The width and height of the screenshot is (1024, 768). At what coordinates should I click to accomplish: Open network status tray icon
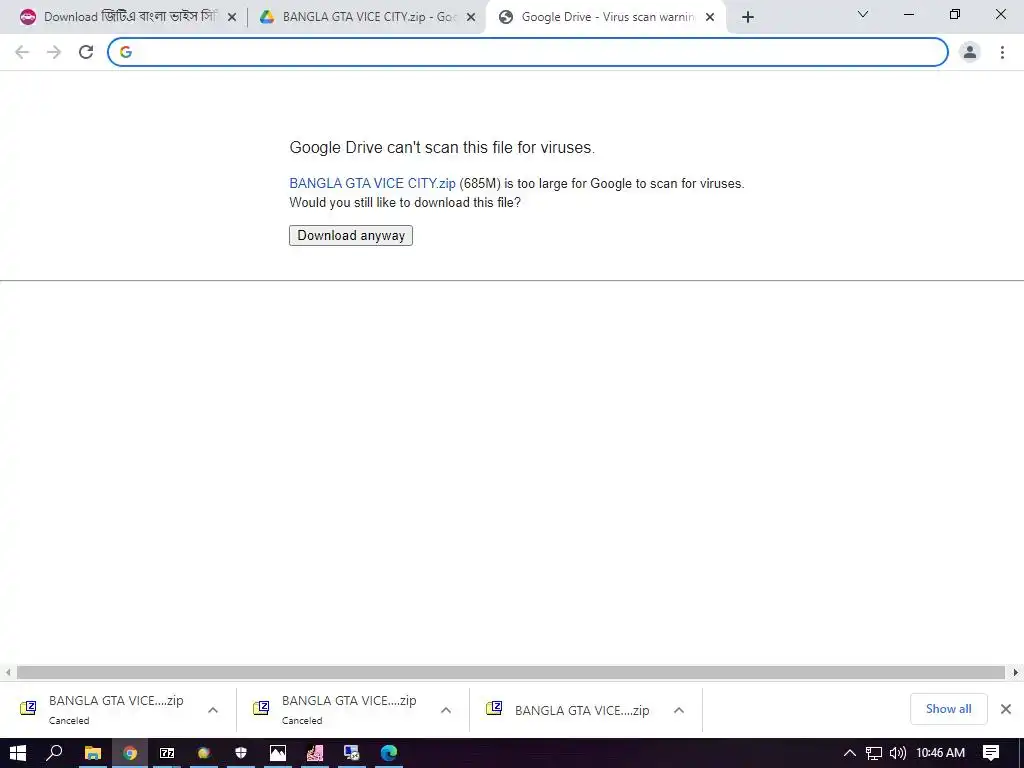click(x=873, y=753)
